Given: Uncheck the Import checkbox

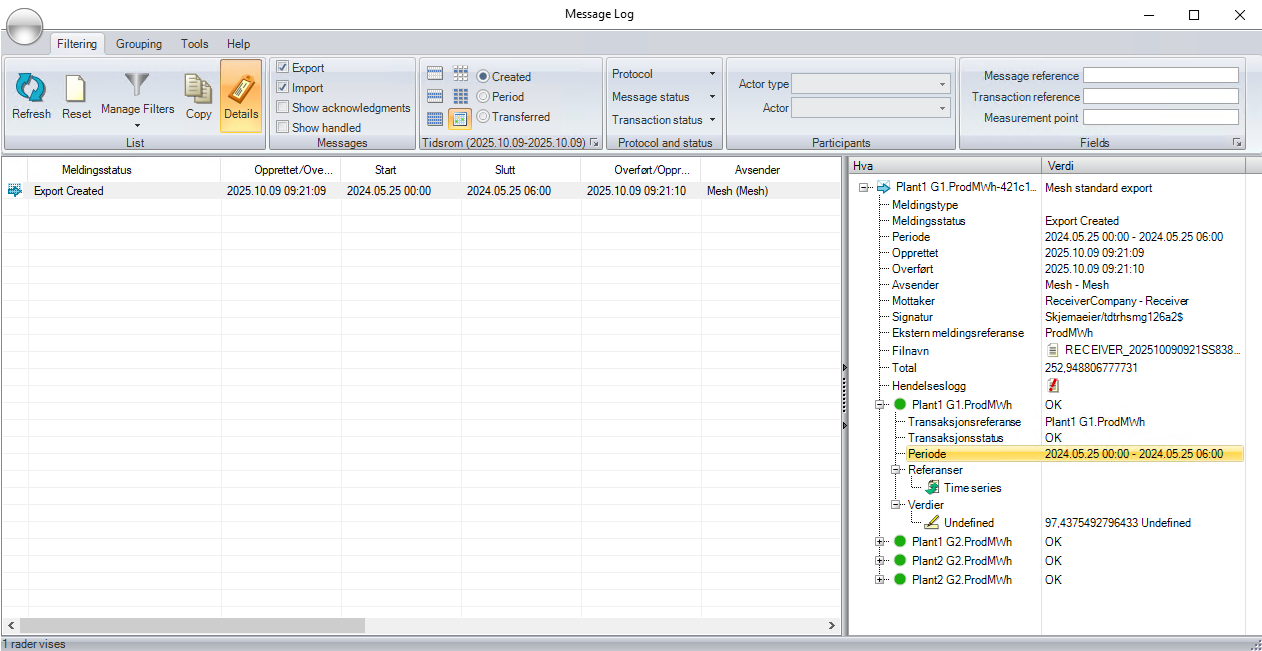Looking at the screenshot, I should coord(283,87).
